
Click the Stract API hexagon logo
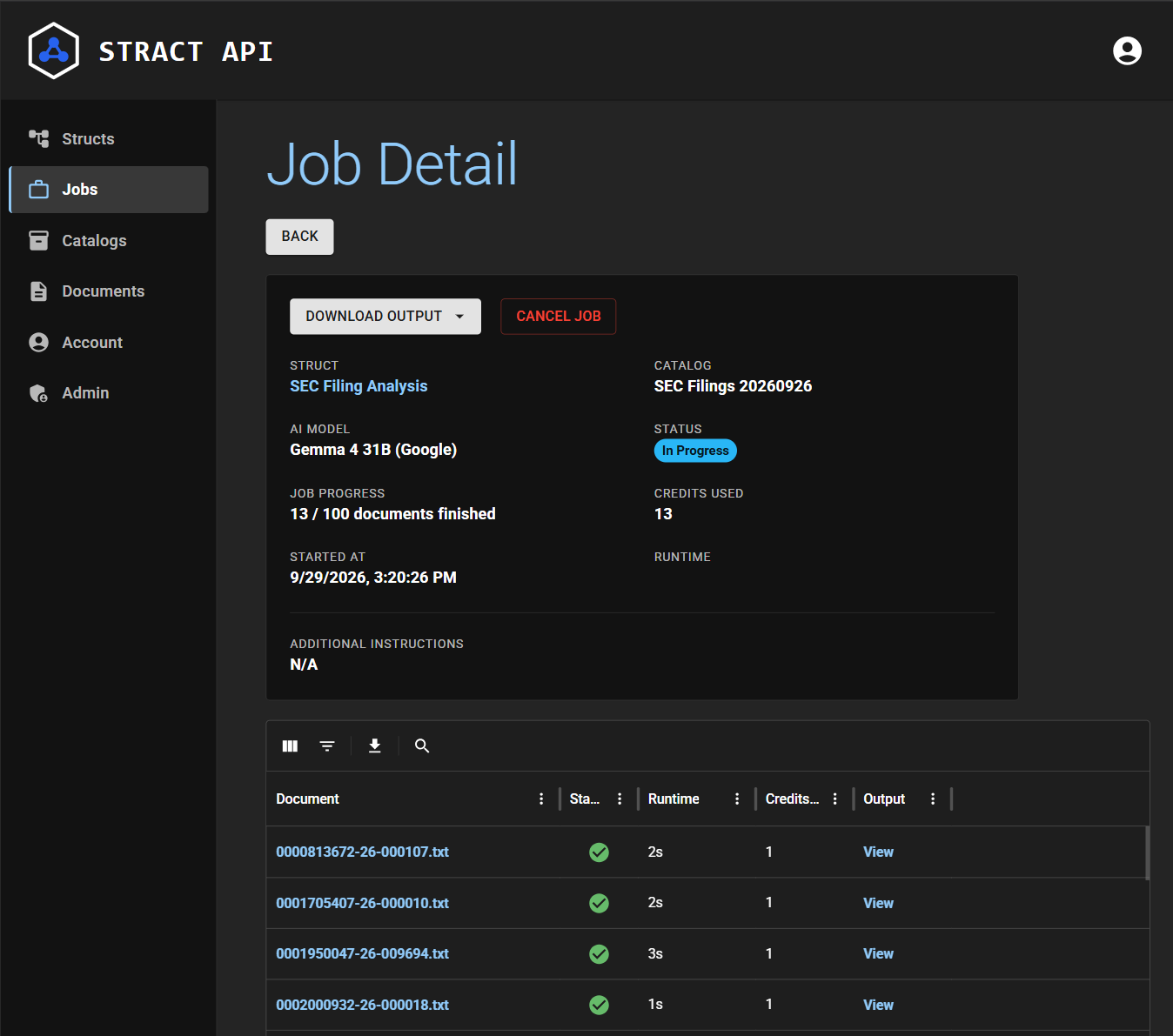point(54,50)
